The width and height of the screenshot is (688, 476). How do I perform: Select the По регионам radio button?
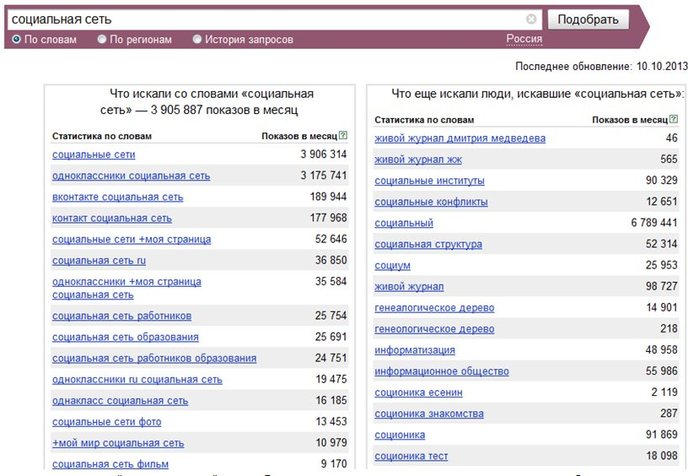[102, 39]
